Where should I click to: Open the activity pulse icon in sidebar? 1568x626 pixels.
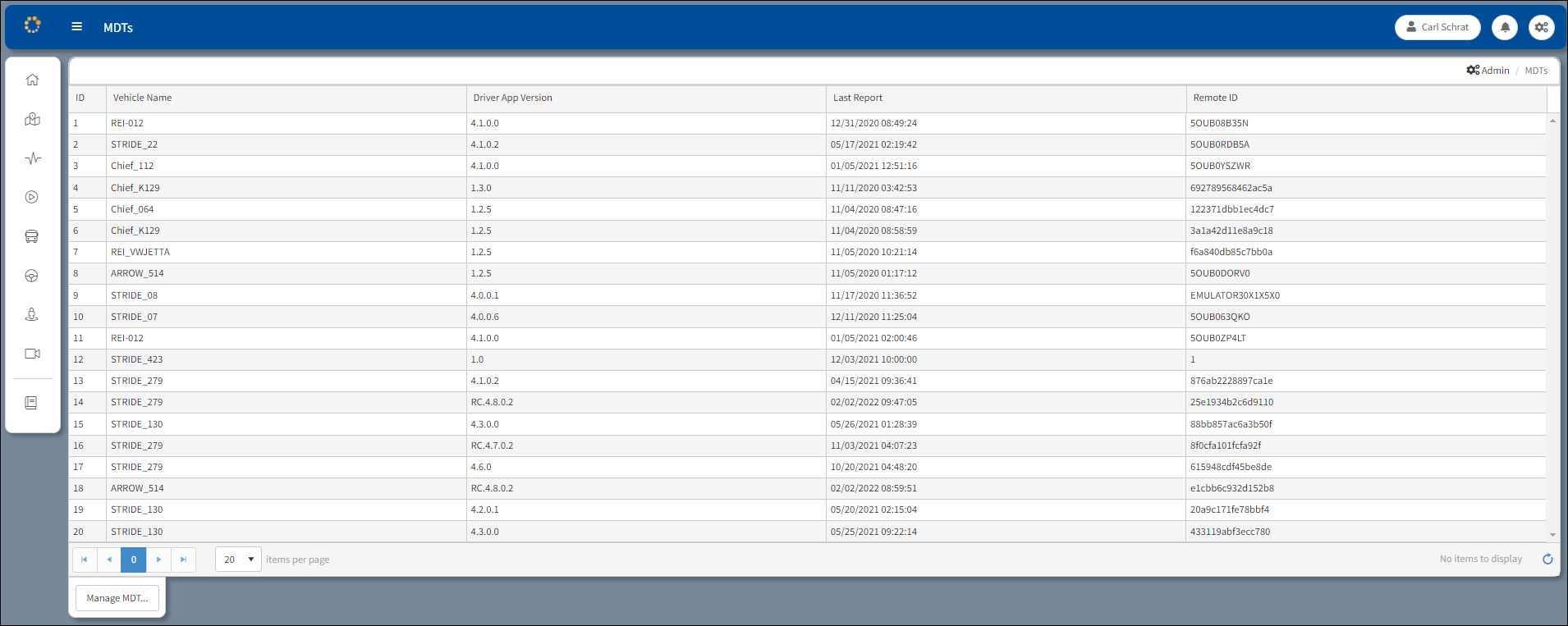pyautogui.click(x=32, y=158)
